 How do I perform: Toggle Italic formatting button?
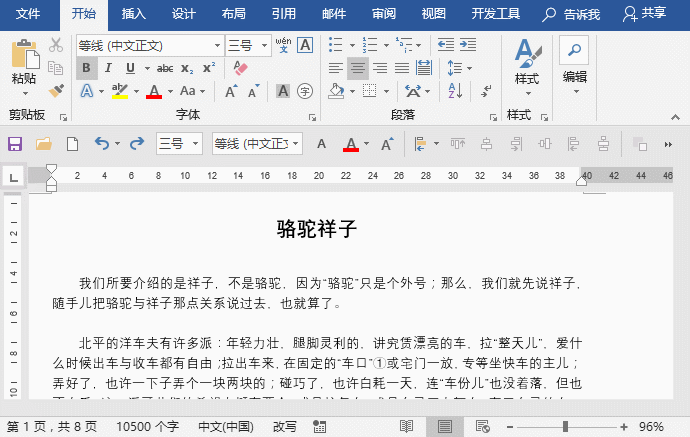point(110,68)
